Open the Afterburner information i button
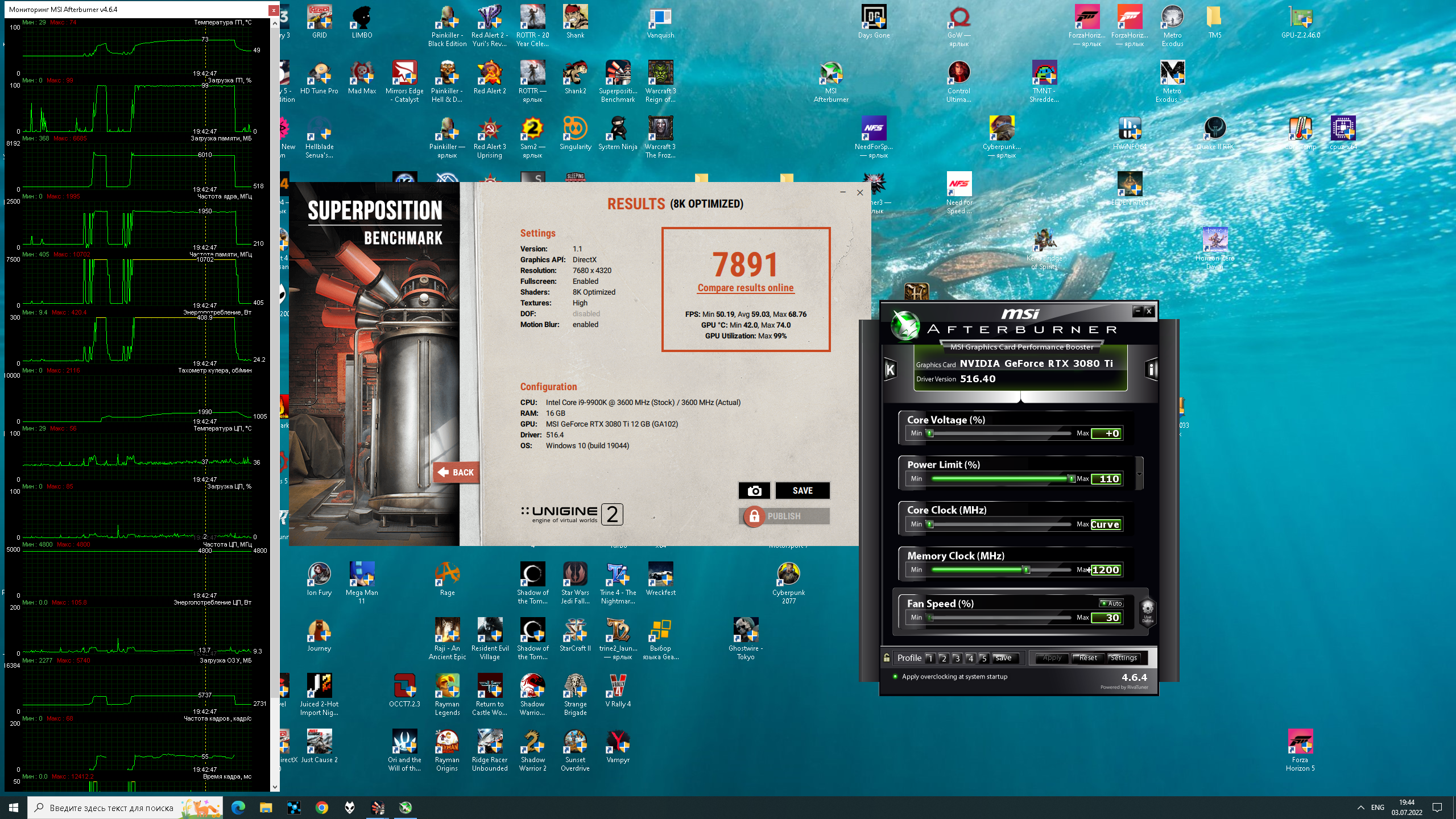The image size is (1456, 819). 1152,370
